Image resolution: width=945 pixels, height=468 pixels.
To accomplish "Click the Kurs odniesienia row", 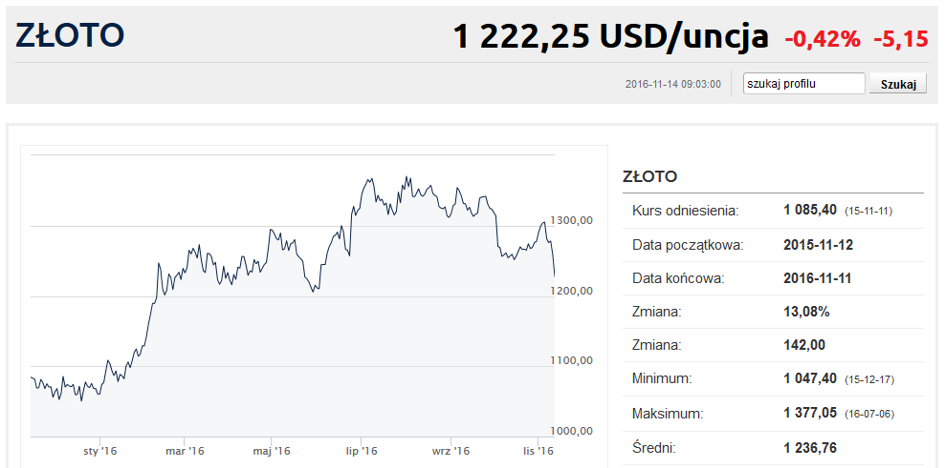I will tap(773, 211).
